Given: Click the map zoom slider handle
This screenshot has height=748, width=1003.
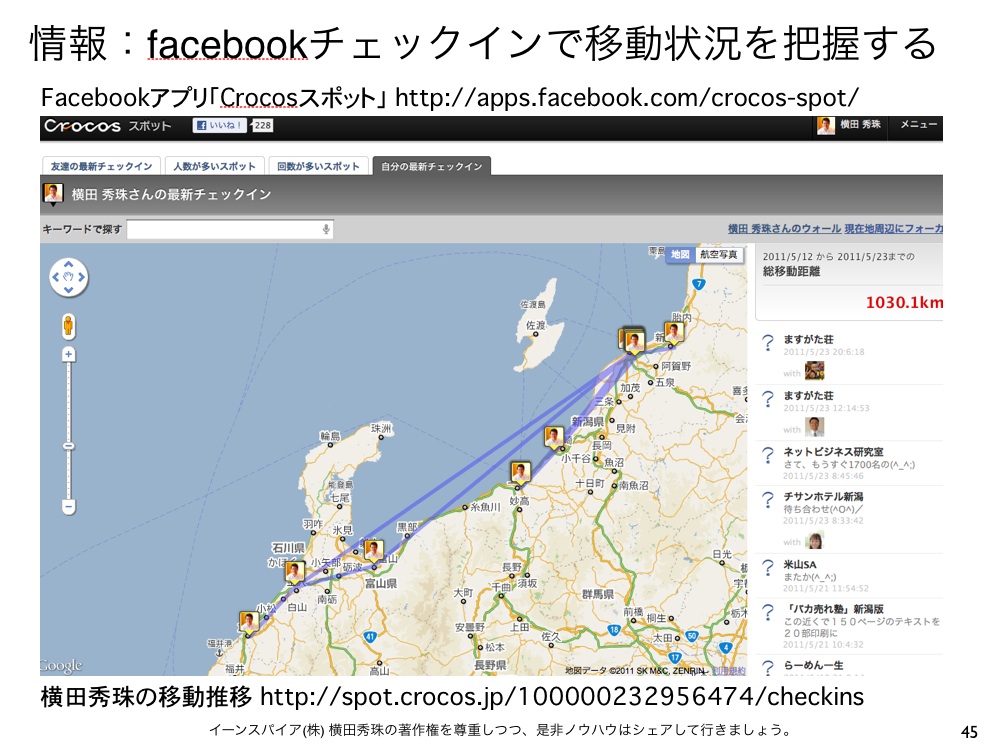Looking at the screenshot, I should [x=68, y=445].
